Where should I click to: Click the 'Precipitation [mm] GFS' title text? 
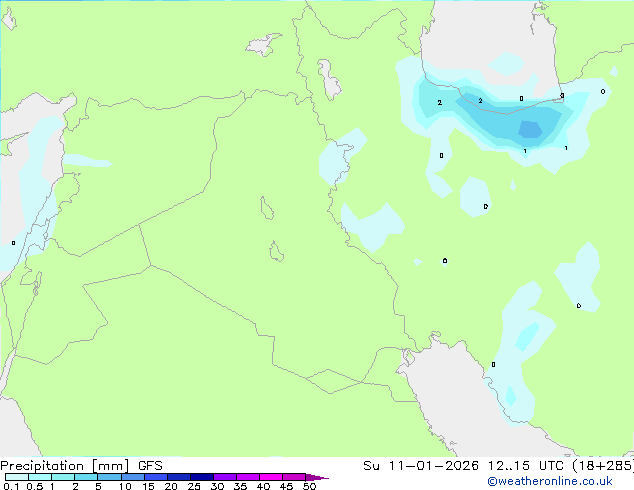coord(81,466)
